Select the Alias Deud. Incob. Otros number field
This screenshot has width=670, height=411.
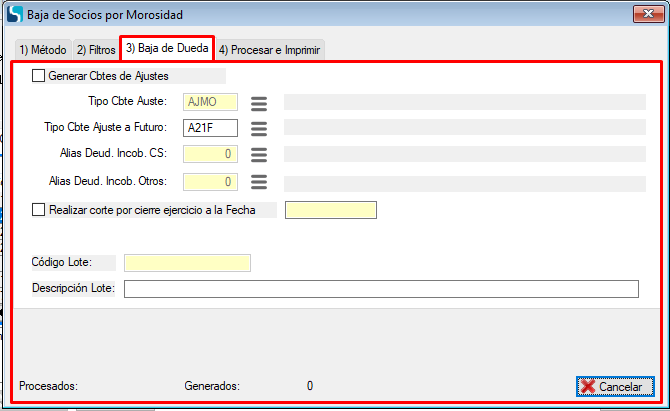point(211,181)
